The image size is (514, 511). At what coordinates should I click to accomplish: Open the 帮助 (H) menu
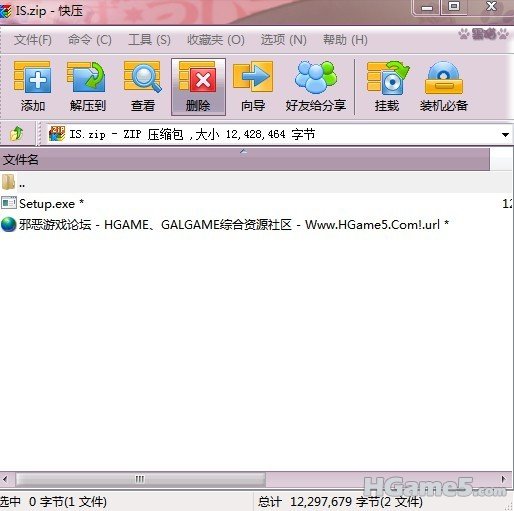coord(345,40)
